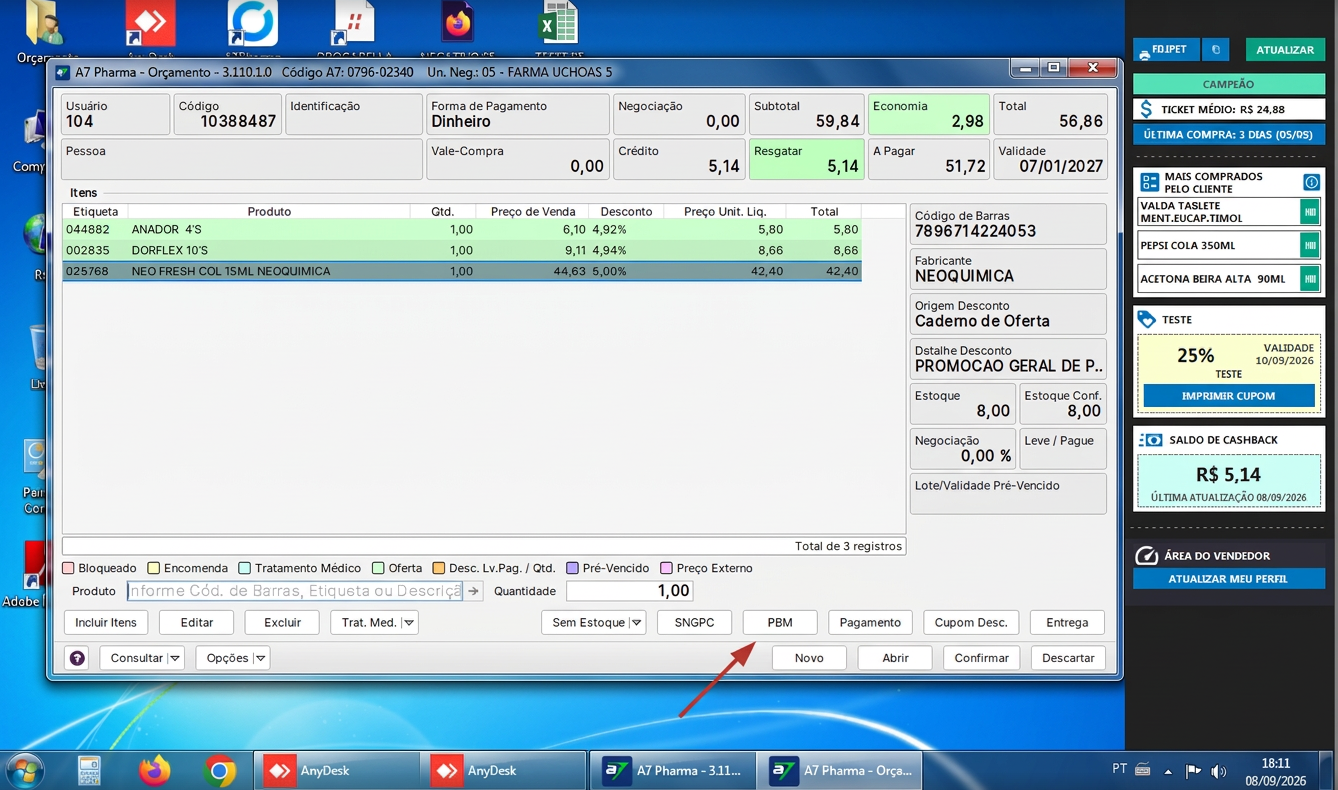
Task: Click the green ATUALIZAR button
Action: (1285, 49)
